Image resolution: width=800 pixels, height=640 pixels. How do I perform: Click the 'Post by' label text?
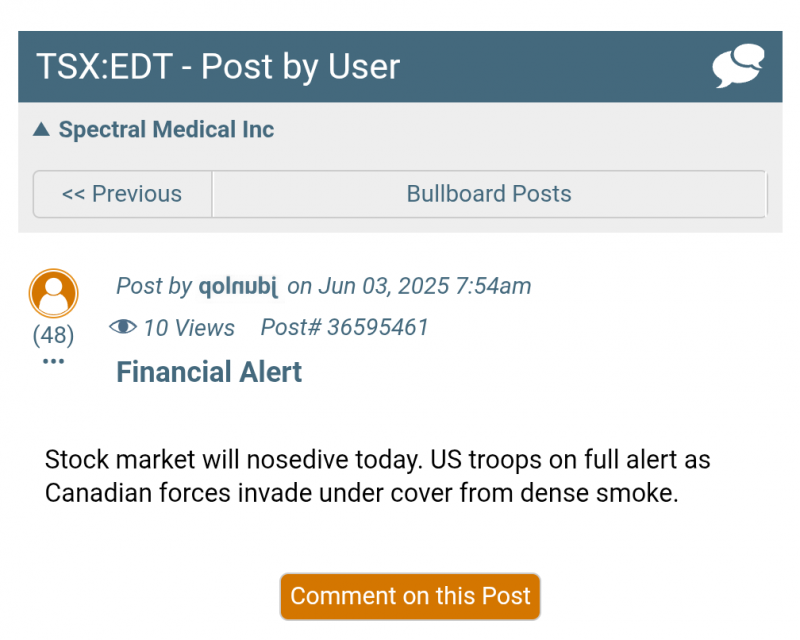(154, 287)
